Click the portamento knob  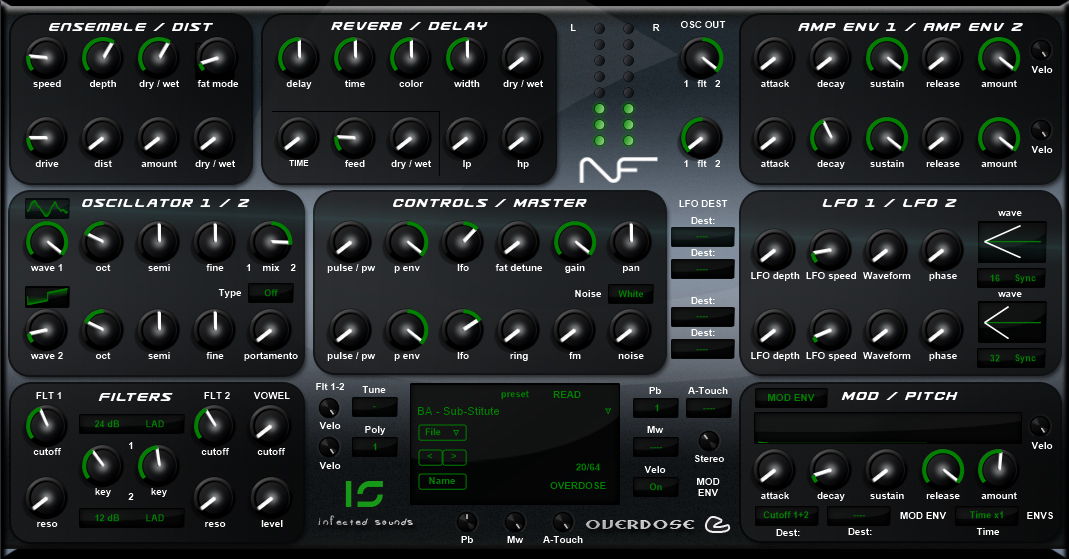coord(271,330)
